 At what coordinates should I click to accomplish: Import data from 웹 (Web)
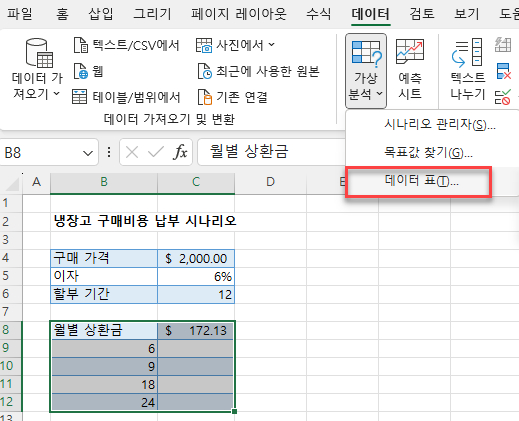pos(88,71)
